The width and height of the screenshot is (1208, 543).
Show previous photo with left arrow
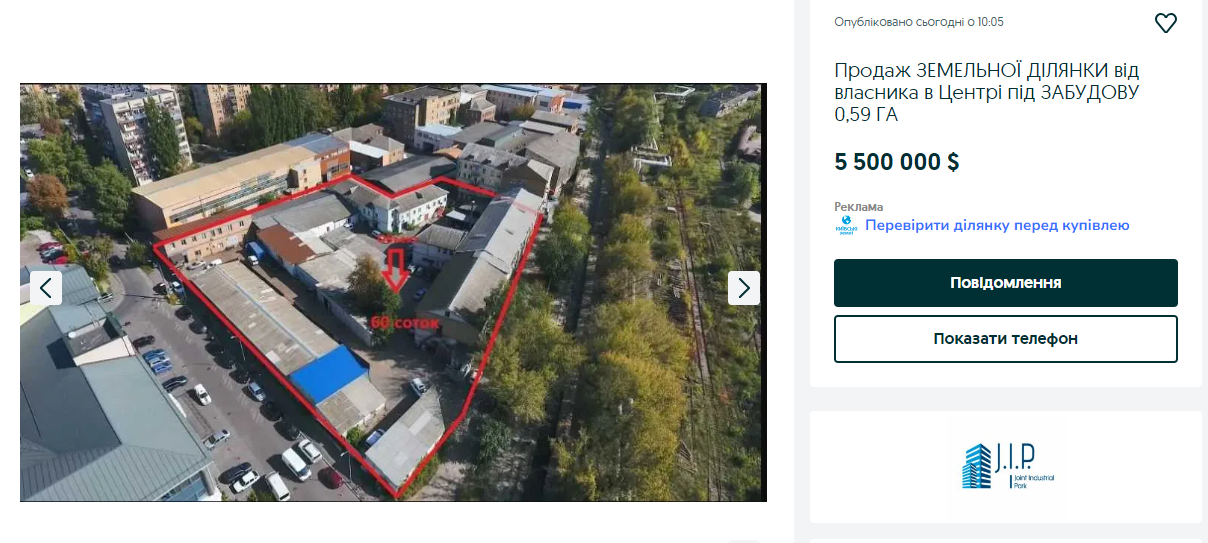click(46, 288)
